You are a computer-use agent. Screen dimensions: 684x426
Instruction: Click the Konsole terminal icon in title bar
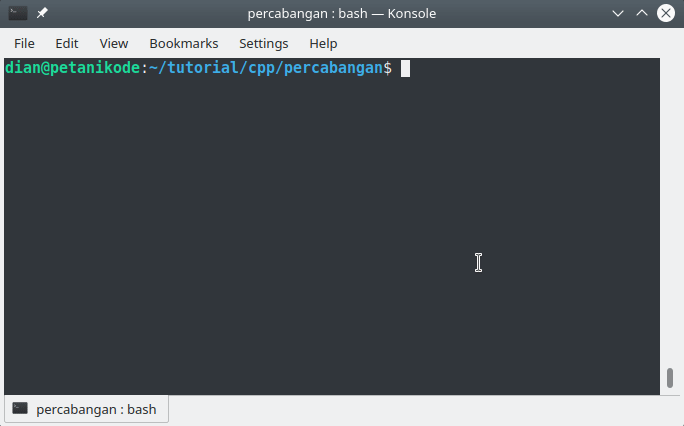click(18, 14)
